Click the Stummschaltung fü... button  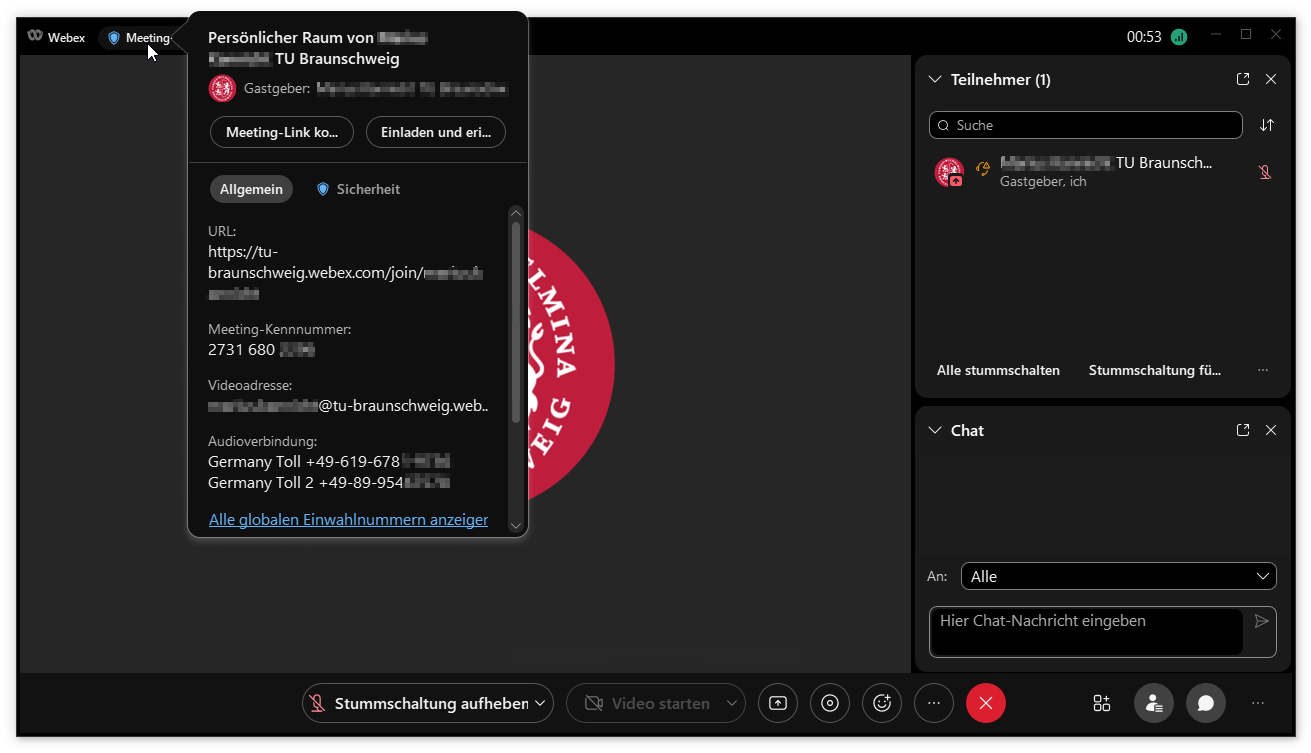1155,370
